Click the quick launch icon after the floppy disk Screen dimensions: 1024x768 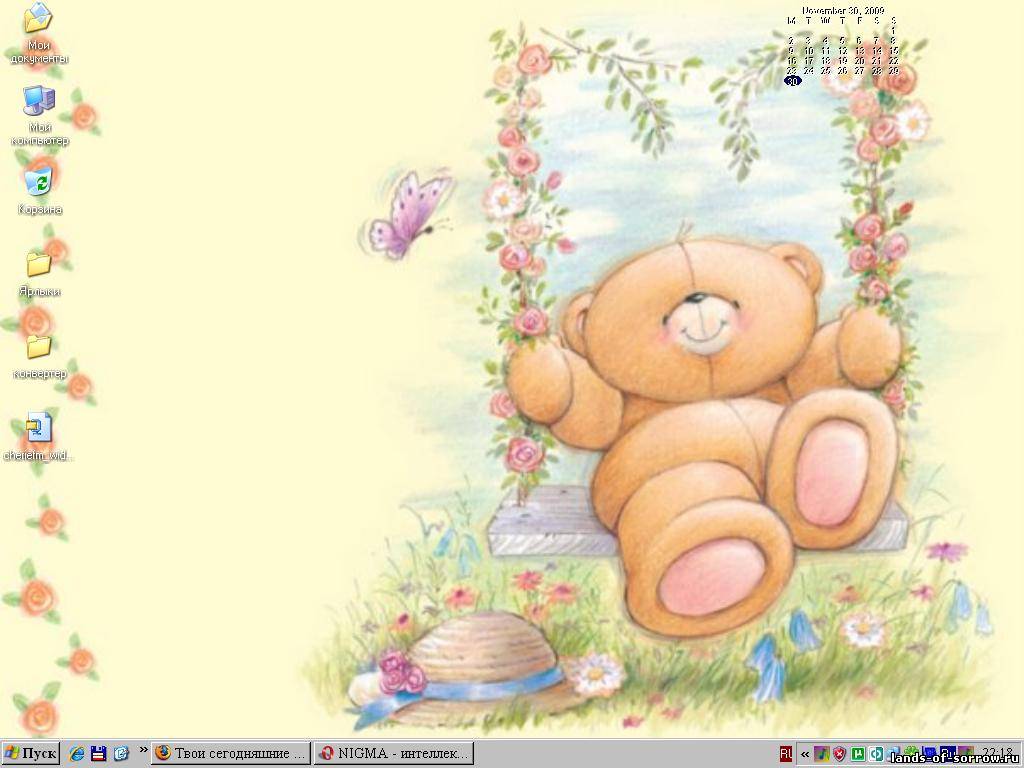[121, 754]
